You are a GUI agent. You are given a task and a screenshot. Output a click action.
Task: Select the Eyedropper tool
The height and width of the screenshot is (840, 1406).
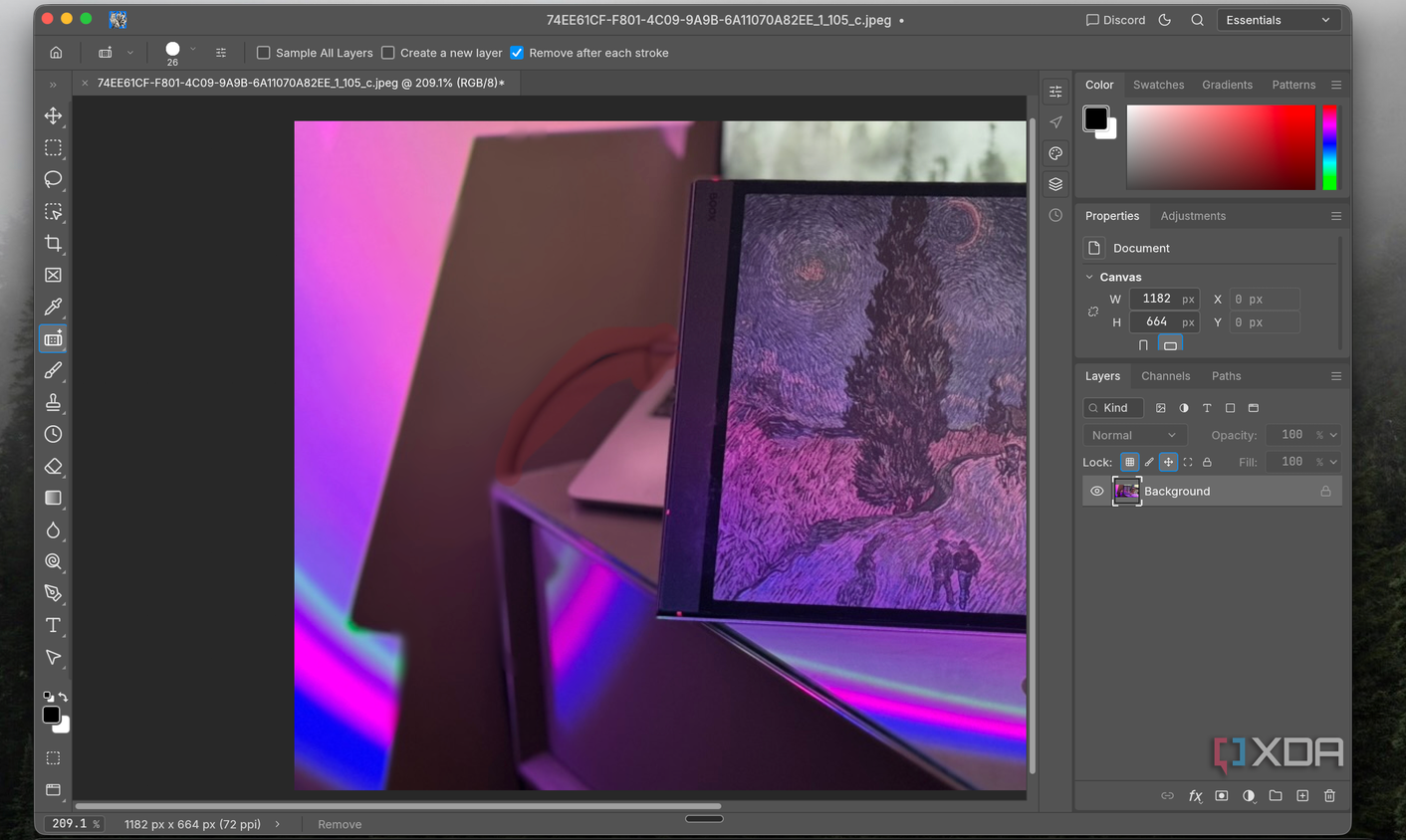point(53,307)
